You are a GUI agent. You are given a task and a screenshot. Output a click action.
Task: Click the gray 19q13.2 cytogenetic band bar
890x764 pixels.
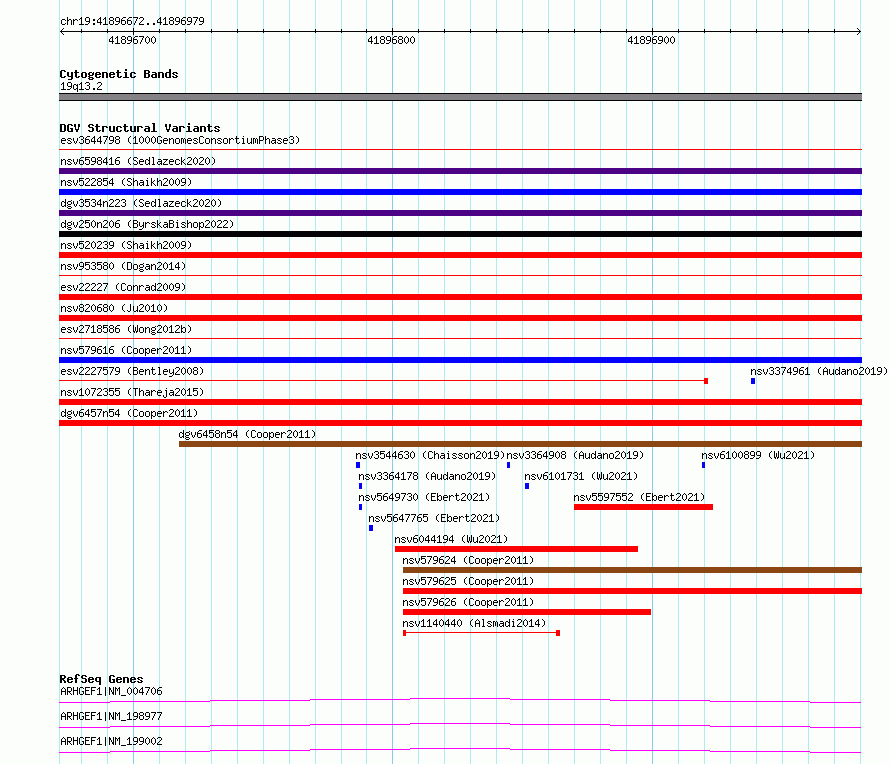point(460,97)
